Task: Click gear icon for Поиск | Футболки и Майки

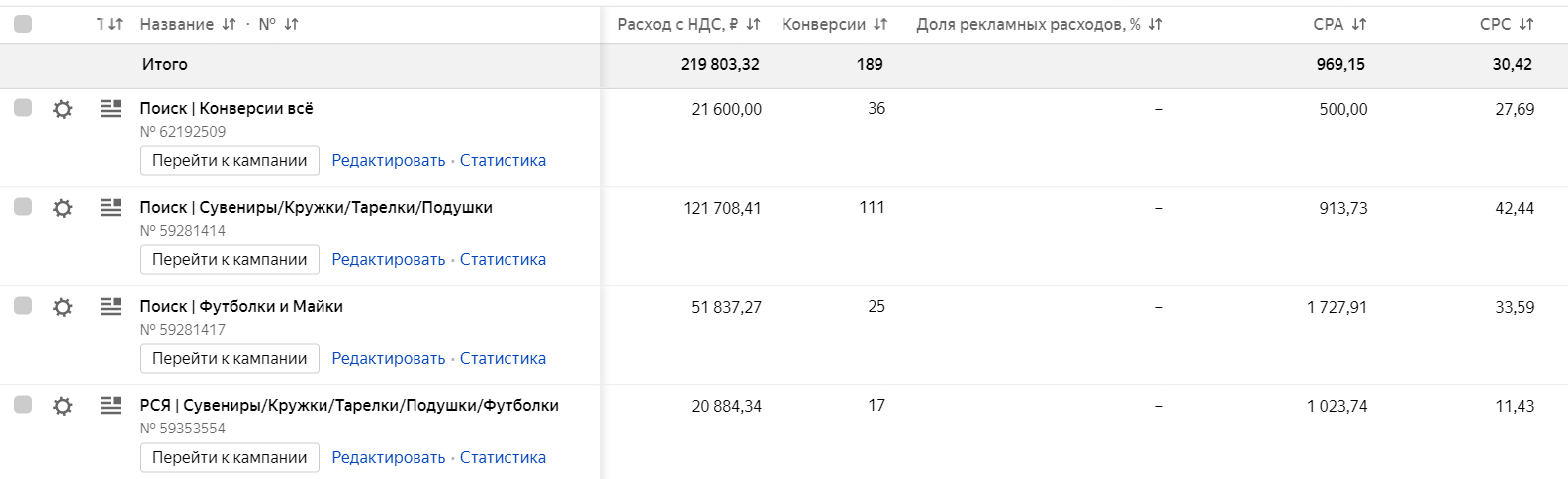Action: coord(62,307)
